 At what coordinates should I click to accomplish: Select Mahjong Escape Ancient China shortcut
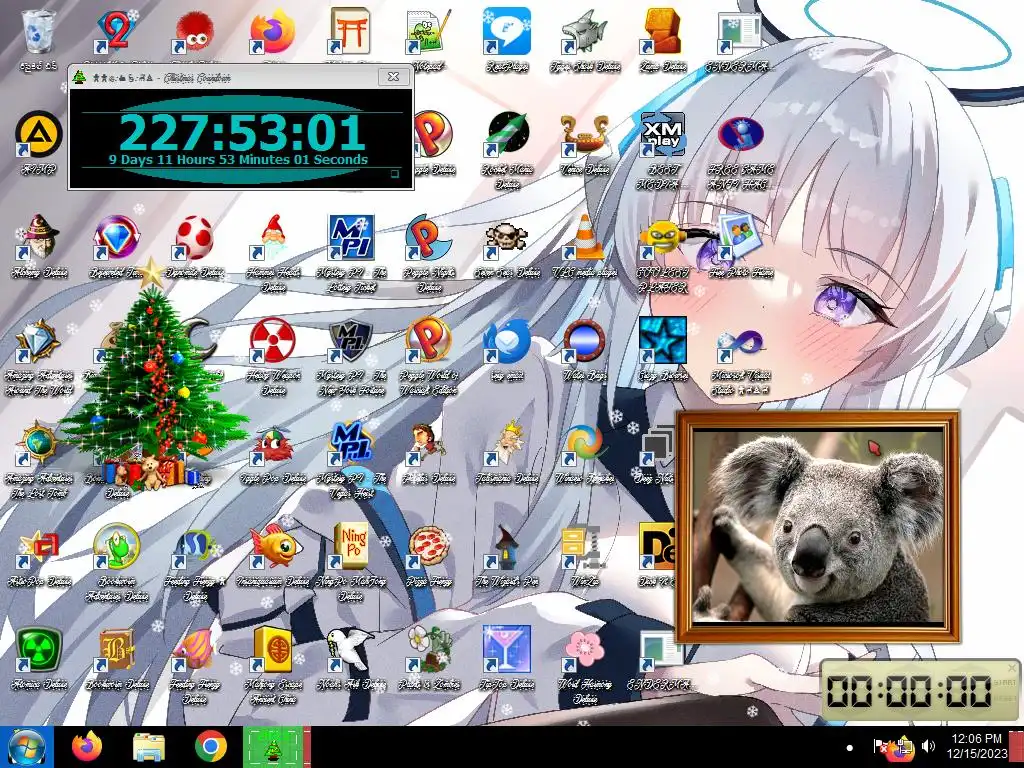pos(272,650)
